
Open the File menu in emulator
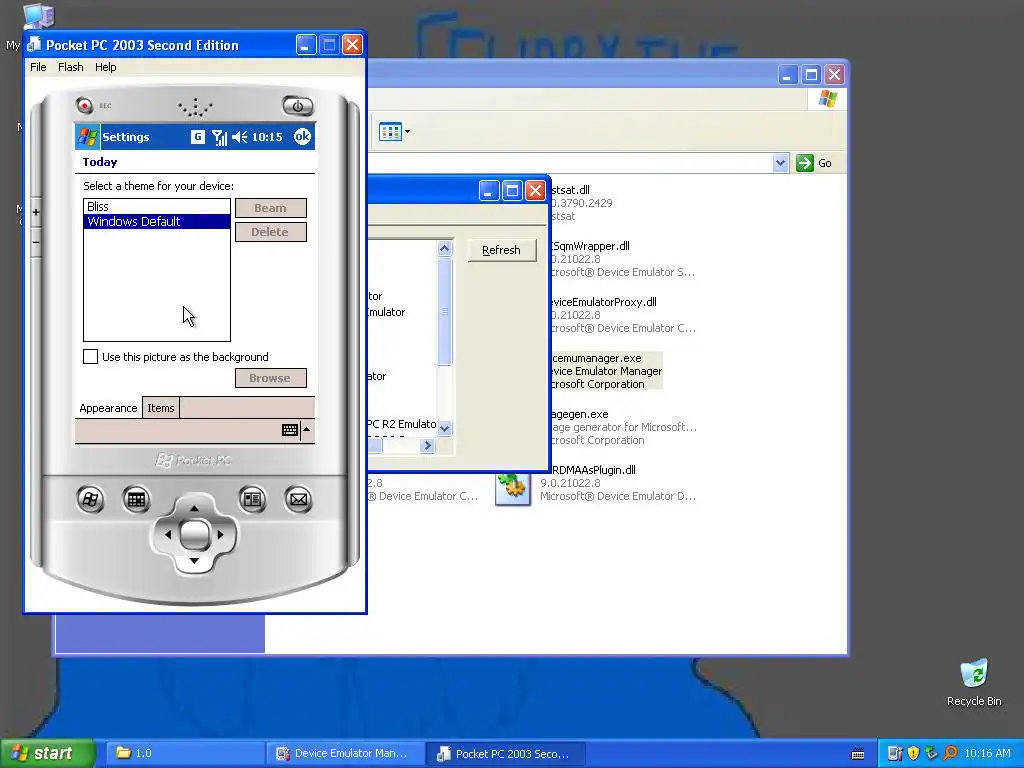[38, 67]
